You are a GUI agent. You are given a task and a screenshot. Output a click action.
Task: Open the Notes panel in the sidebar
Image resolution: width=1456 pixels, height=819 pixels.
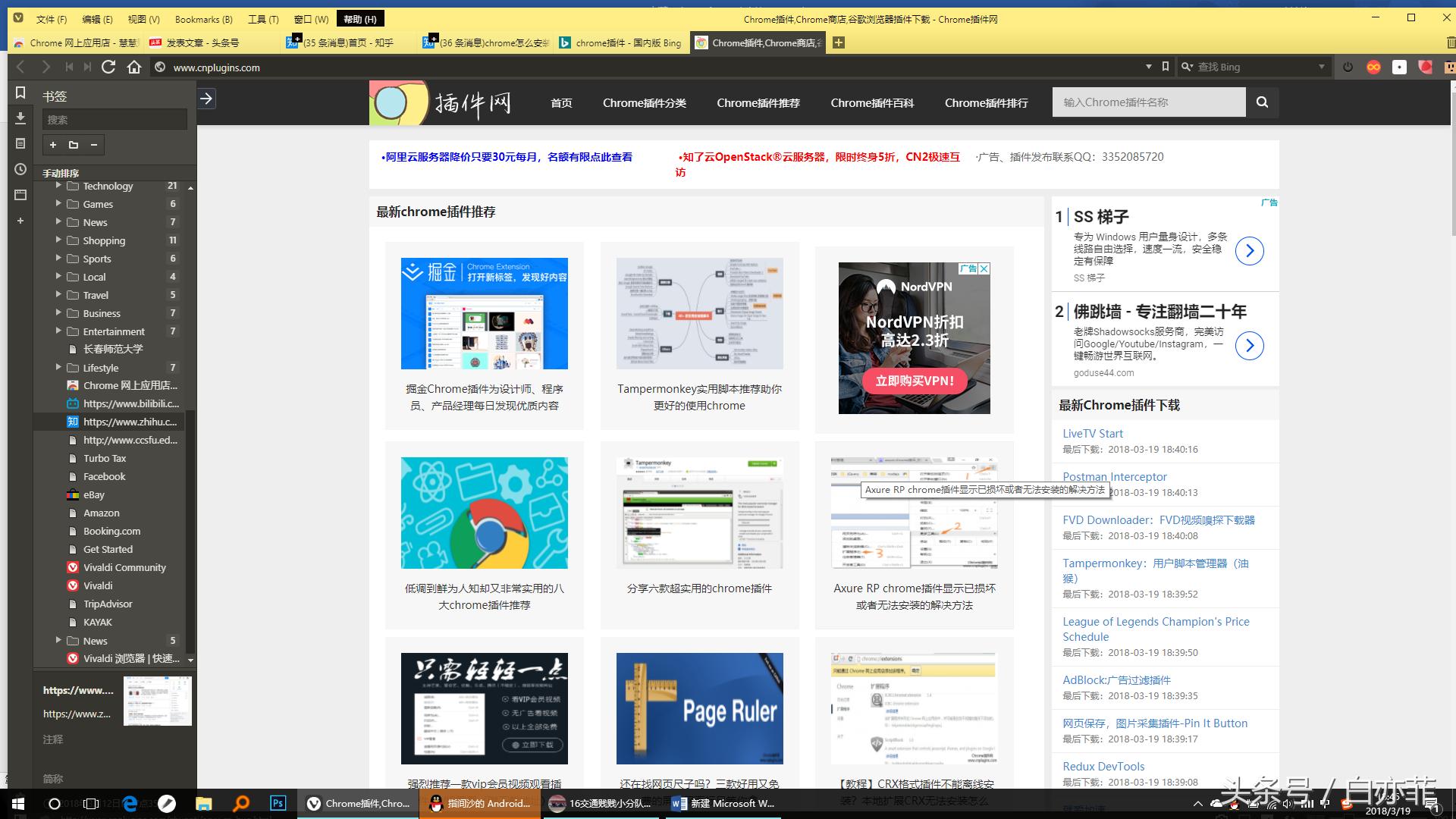click(20, 143)
